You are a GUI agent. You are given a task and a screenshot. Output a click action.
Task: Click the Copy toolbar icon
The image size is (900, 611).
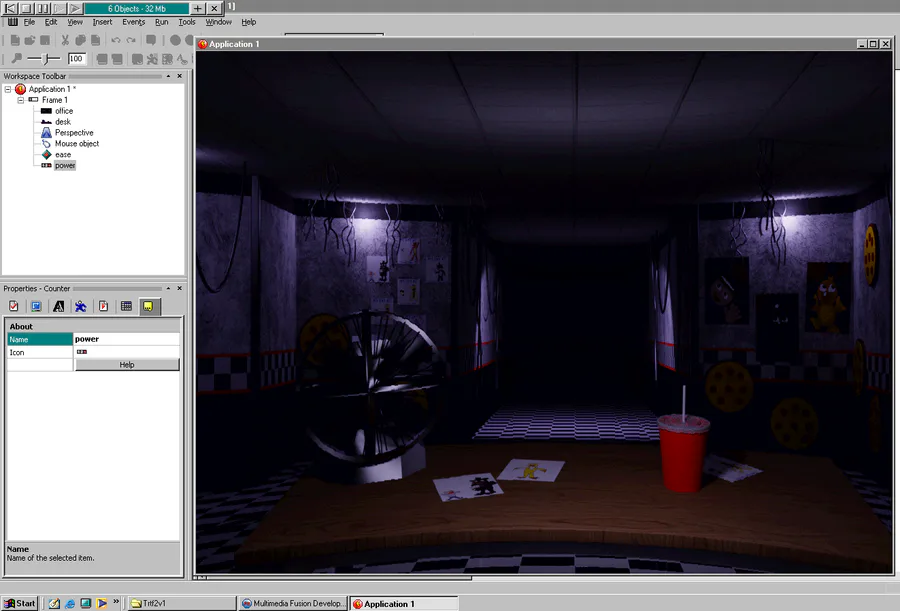tap(80, 40)
